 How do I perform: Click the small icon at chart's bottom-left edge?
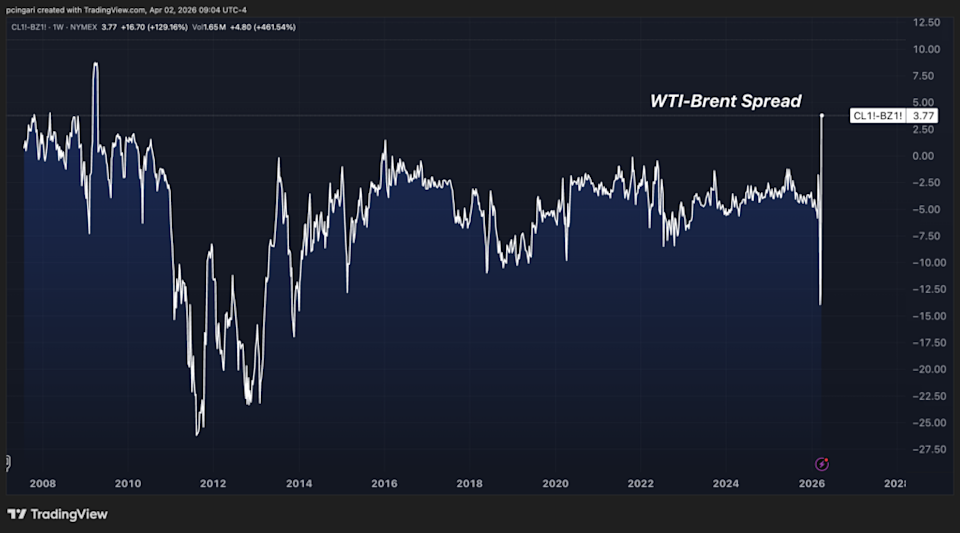pyautogui.click(x=6, y=462)
